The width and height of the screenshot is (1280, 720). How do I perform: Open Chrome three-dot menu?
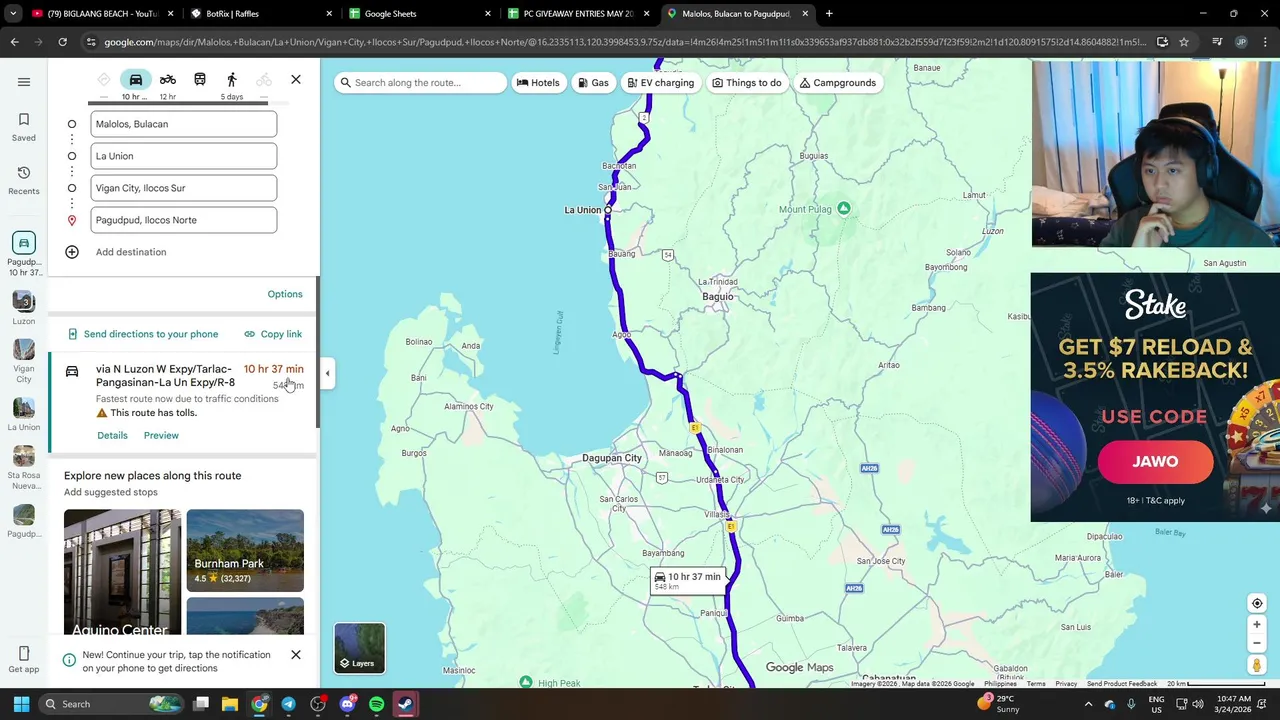1265,42
